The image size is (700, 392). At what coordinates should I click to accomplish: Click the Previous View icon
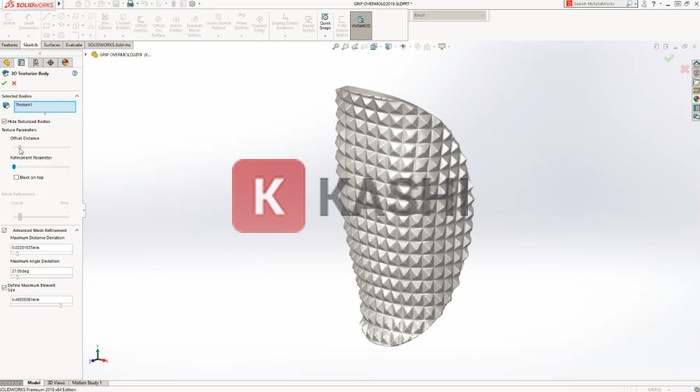355,46
